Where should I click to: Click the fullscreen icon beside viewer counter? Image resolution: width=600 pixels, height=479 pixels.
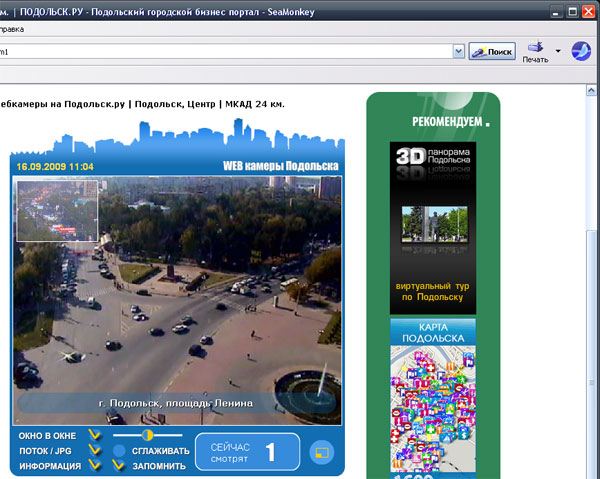click(x=320, y=453)
